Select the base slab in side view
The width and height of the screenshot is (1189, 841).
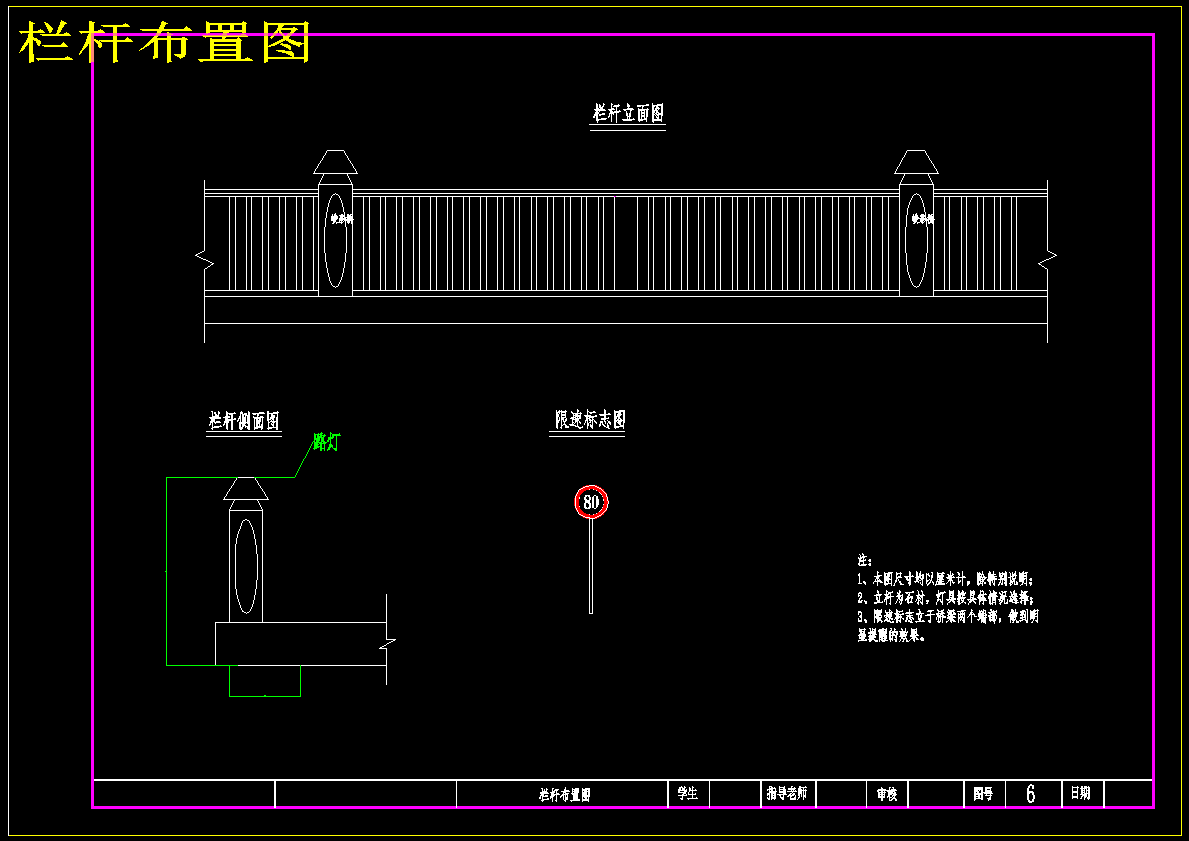(x=301, y=644)
